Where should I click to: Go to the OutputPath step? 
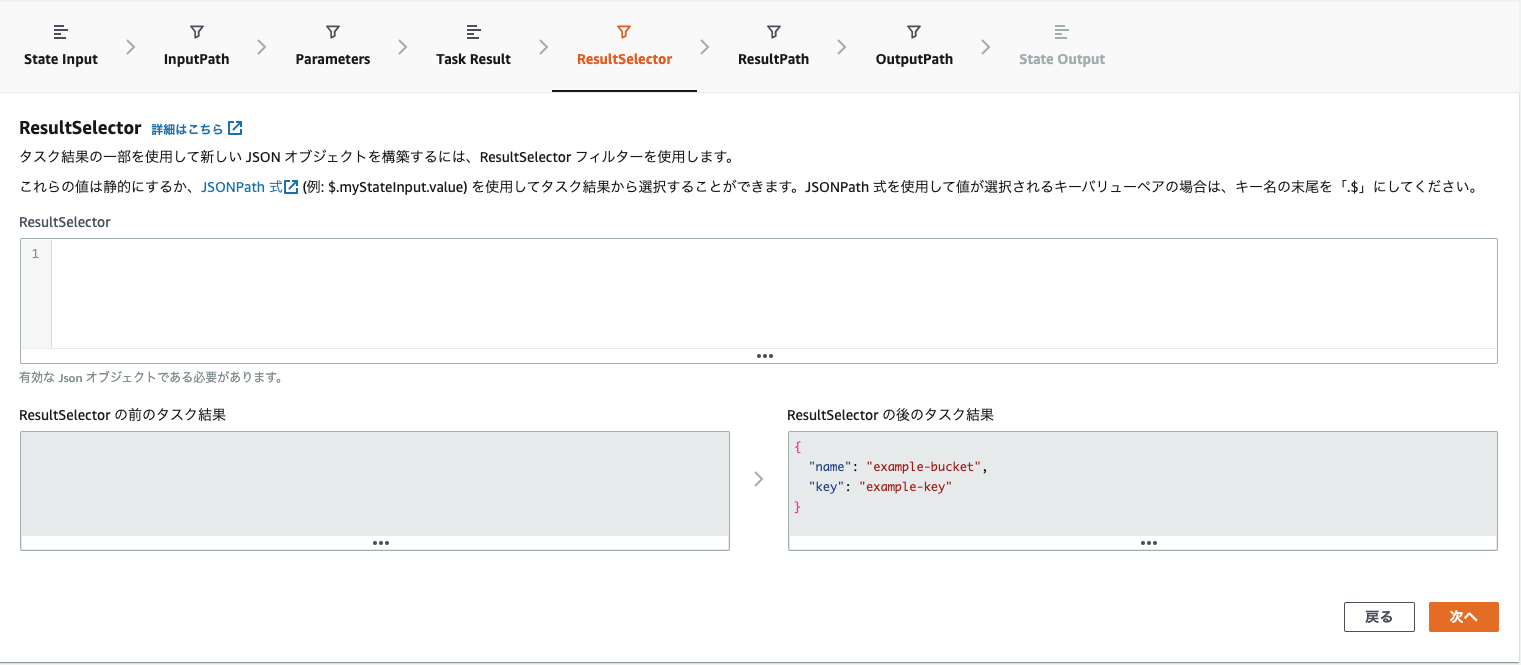point(913,58)
